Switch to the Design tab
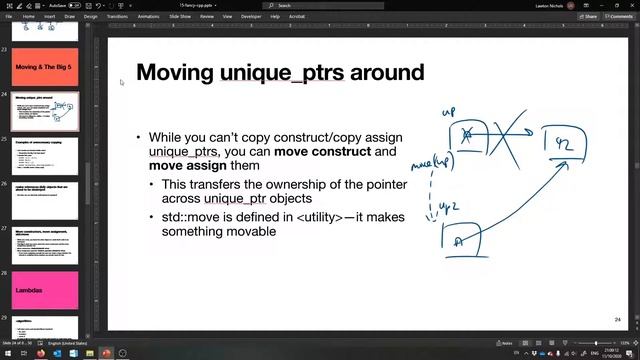The height and width of the screenshot is (360, 640). click(x=91, y=17)
